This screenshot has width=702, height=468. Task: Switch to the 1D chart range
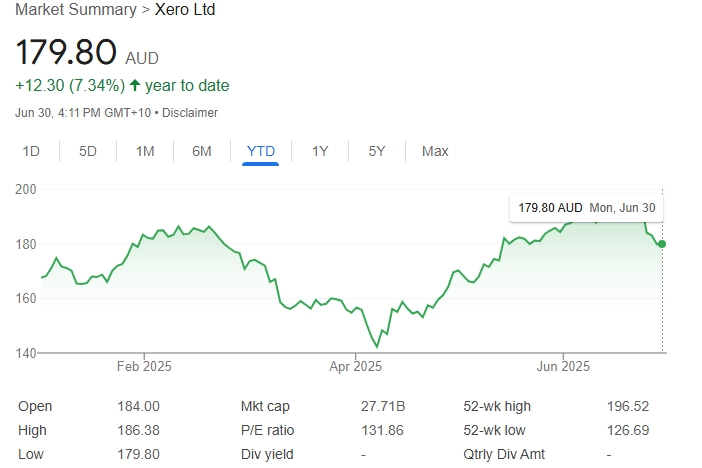click(31, 151)
